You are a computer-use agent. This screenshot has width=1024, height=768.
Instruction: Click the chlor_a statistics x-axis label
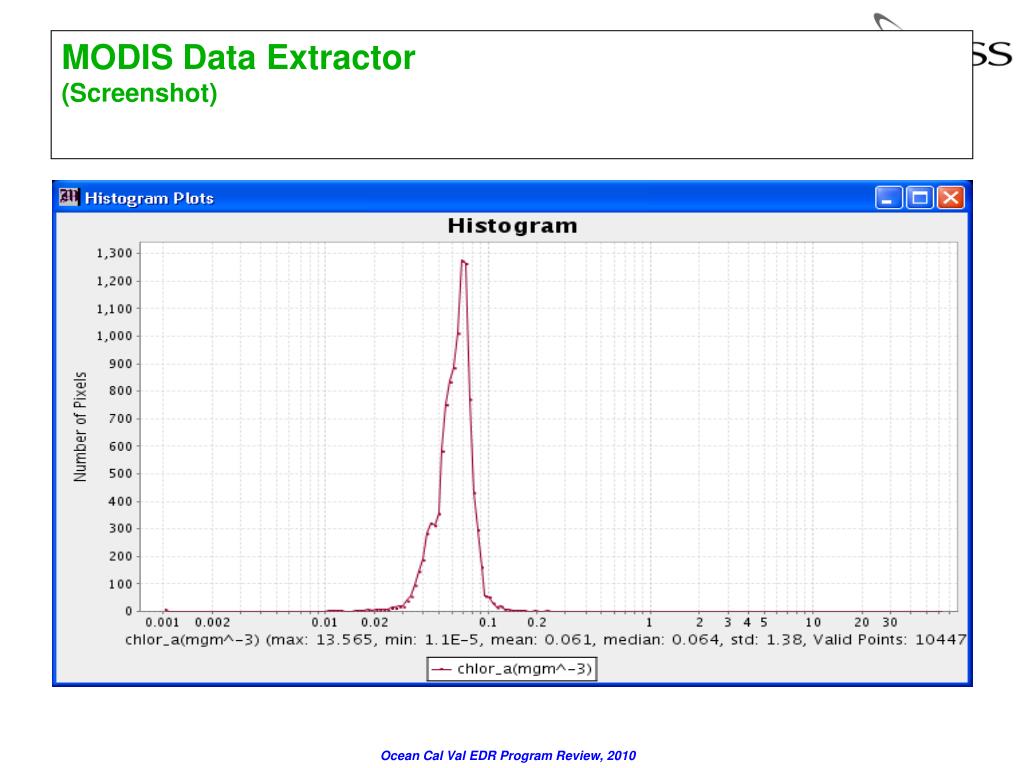[x=545, y=640]
